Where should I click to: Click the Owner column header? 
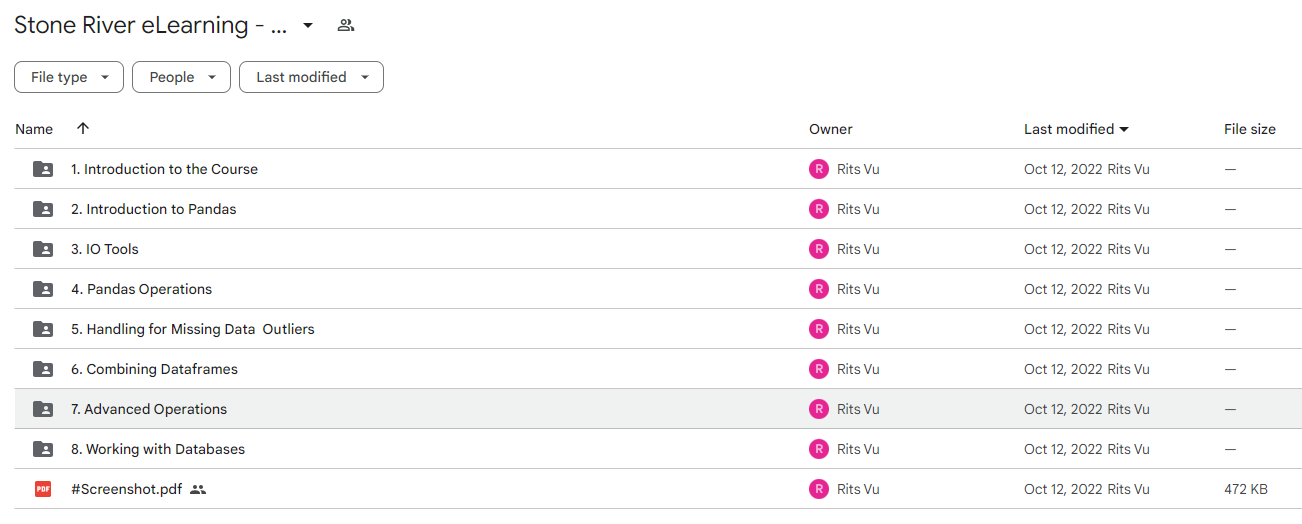point(831,129)
